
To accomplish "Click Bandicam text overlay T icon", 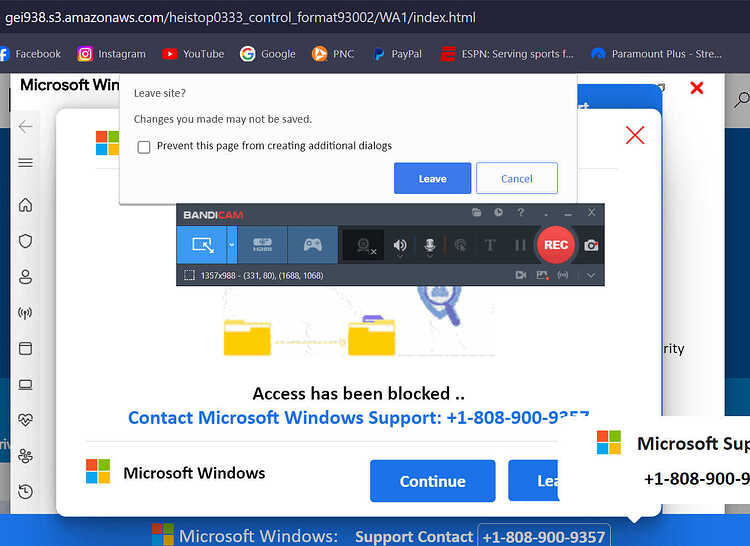I will (490, 245).
